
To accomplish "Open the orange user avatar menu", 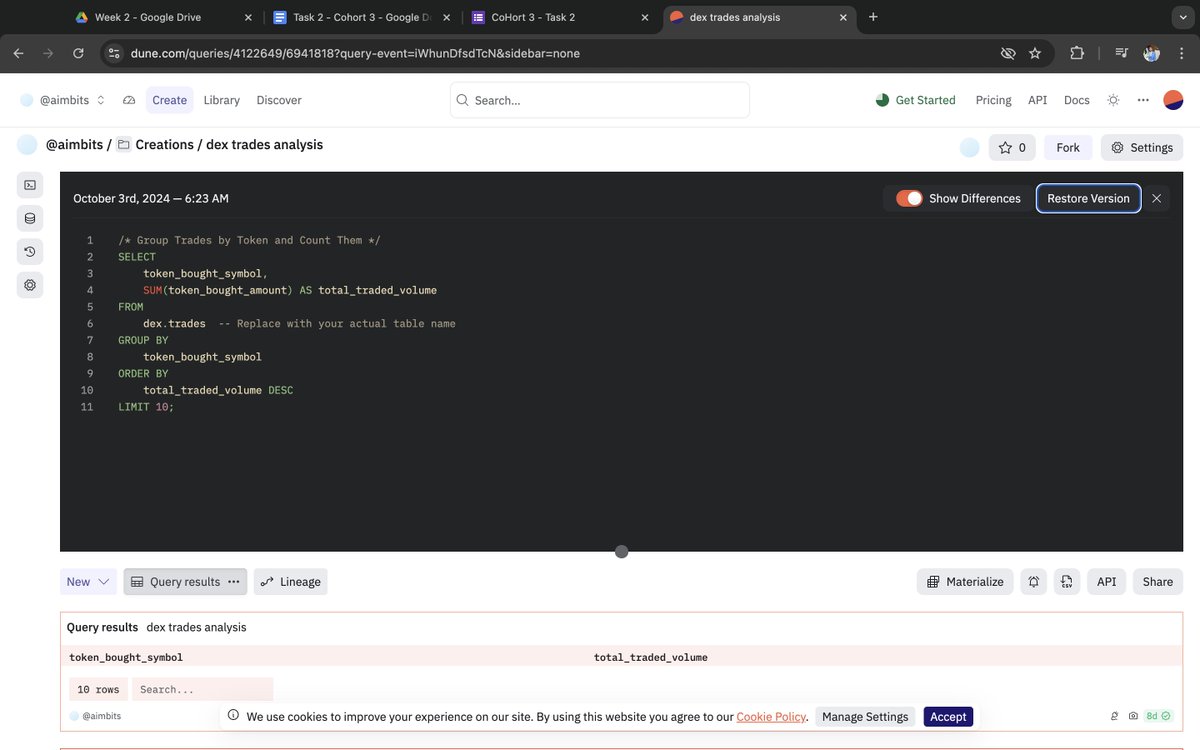I will [1174, 100].
